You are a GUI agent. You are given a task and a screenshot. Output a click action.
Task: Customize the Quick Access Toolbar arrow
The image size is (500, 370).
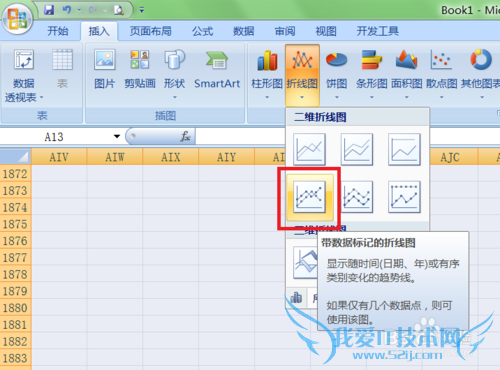point(142,10)
